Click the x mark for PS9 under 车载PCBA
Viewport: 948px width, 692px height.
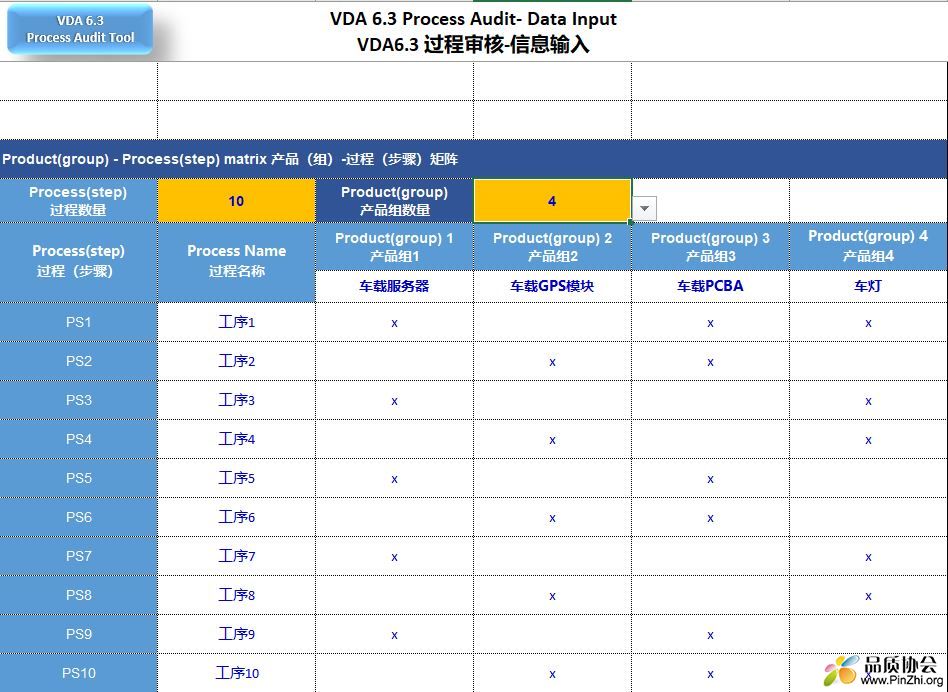click(710, 635)
